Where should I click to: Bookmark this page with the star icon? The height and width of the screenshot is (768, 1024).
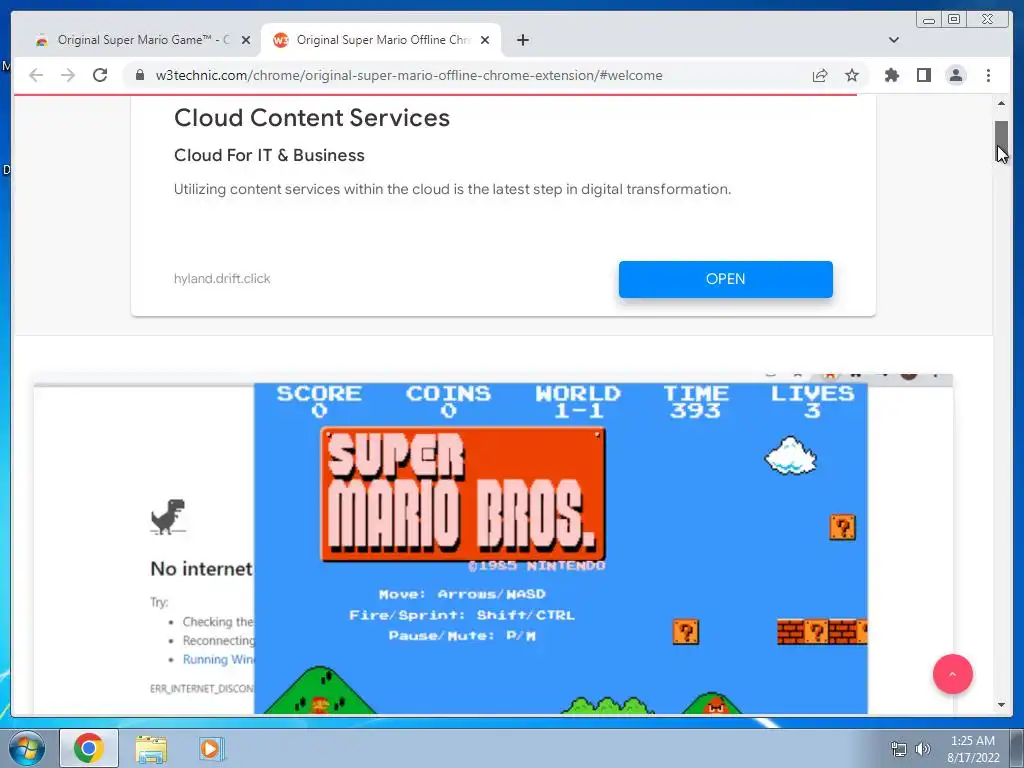click(852, 75)
